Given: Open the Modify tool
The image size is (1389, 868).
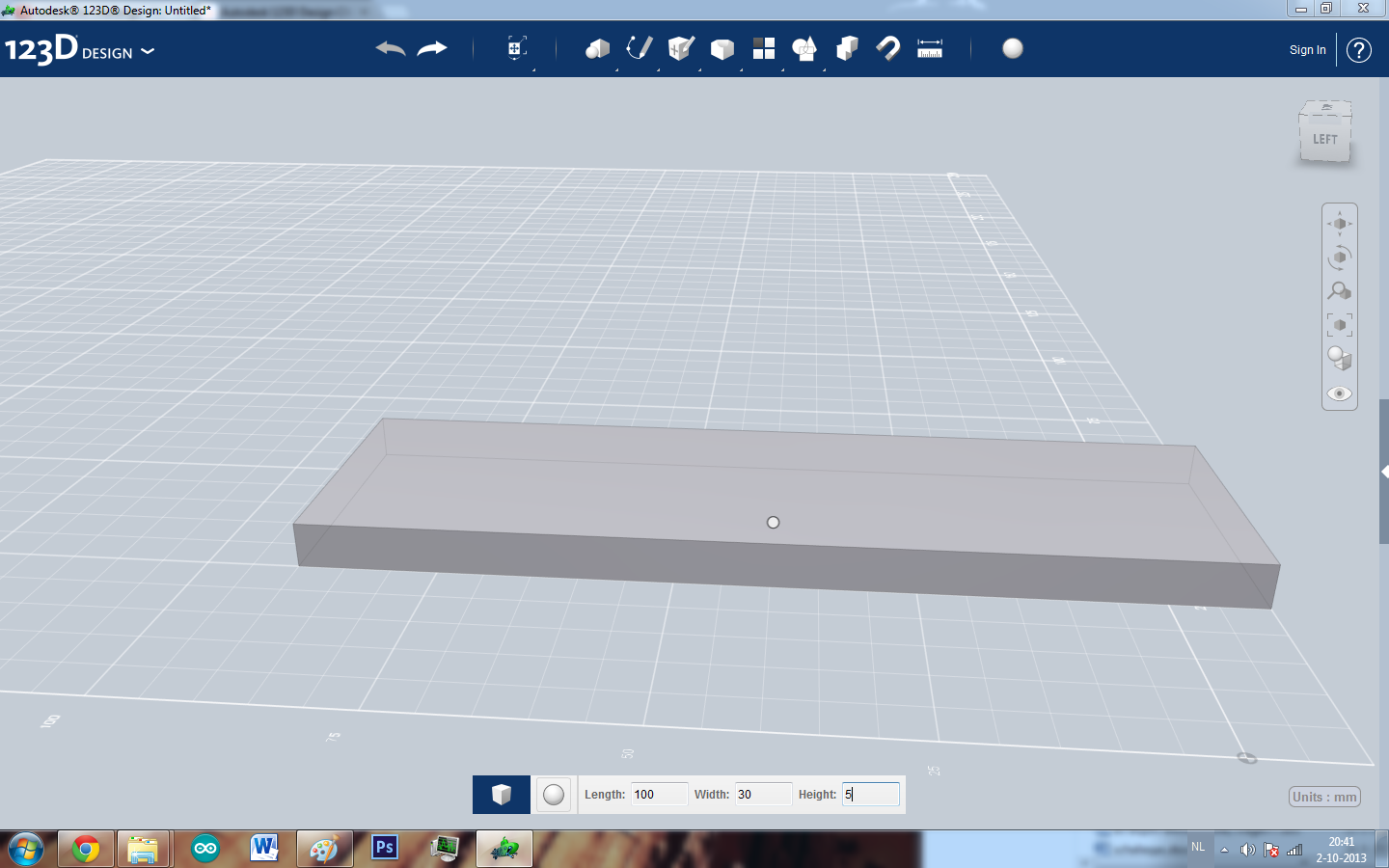Looking at the screenshot, I should (722, 48).
